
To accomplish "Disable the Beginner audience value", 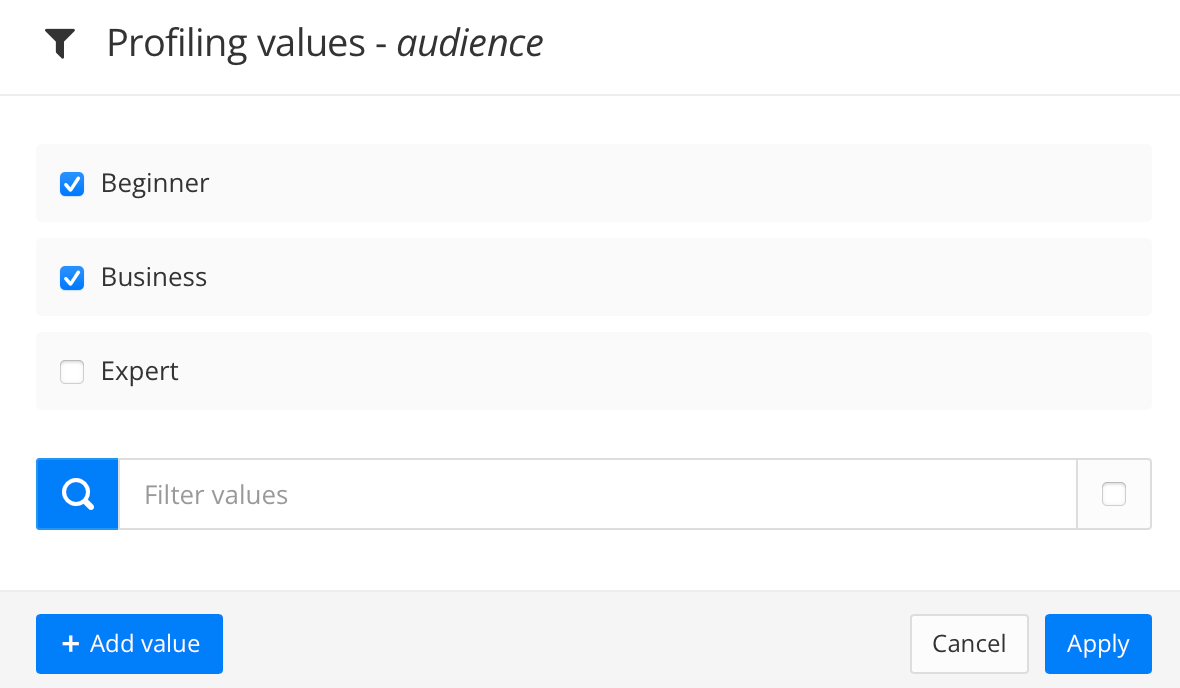I will (72, 184).
